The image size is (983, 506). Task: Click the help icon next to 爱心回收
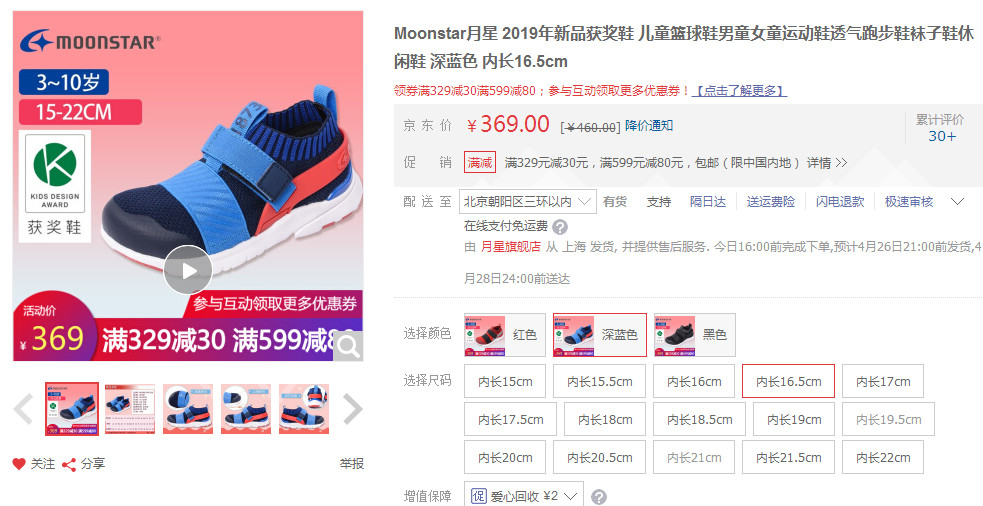(599, 497)
